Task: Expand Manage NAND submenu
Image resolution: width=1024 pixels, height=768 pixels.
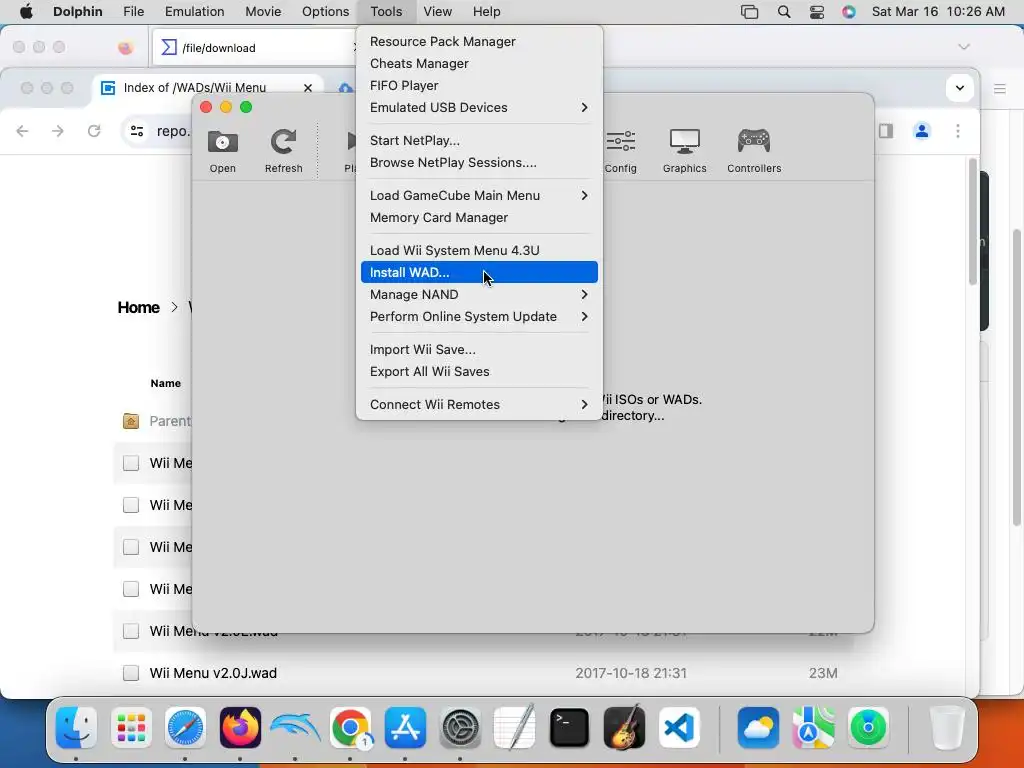Action: tap(479, 295)
